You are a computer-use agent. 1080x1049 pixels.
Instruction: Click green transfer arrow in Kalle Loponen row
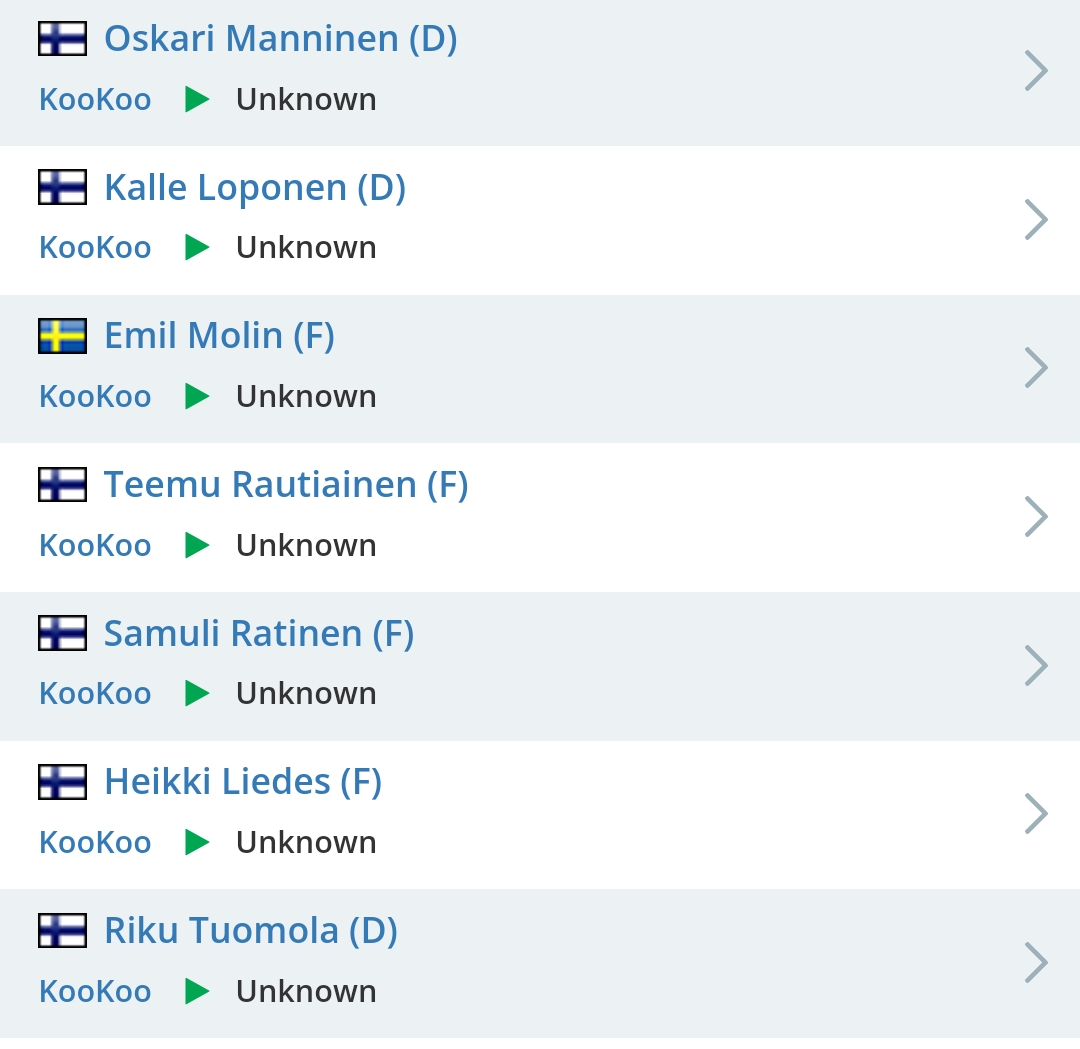click(197, 248)
